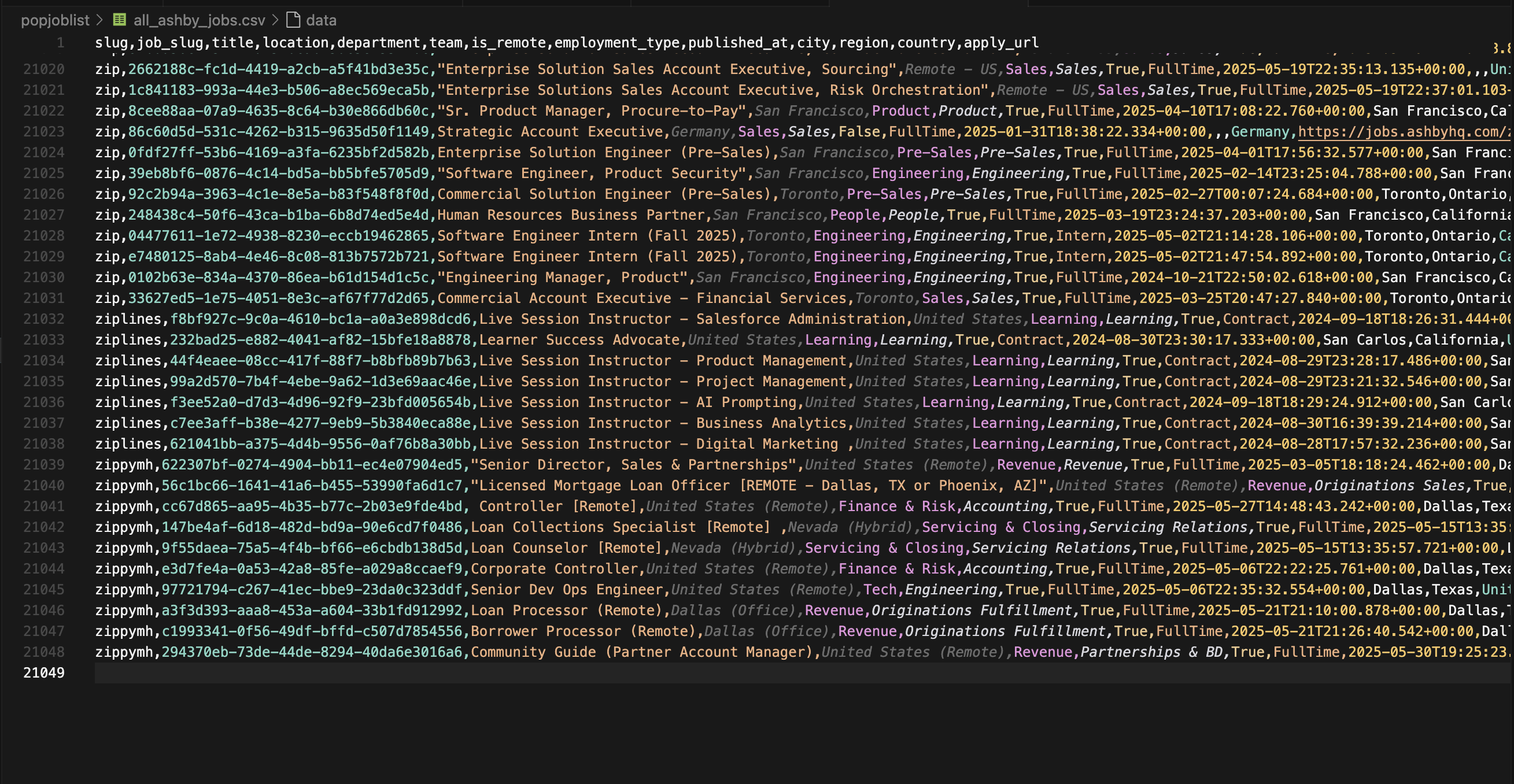Open the data breadcrumb symbol
1514x784 pixels.
point(321,20)
